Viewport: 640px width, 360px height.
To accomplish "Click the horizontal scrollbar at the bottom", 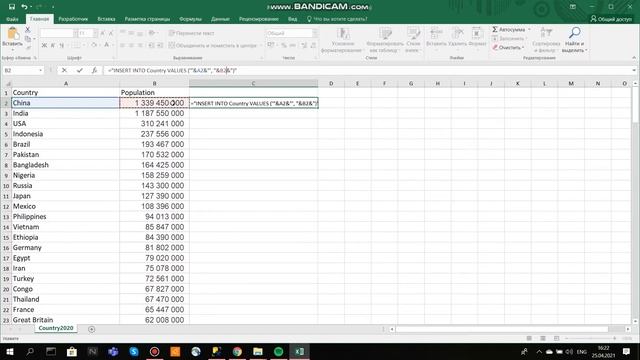I will 502,329.
